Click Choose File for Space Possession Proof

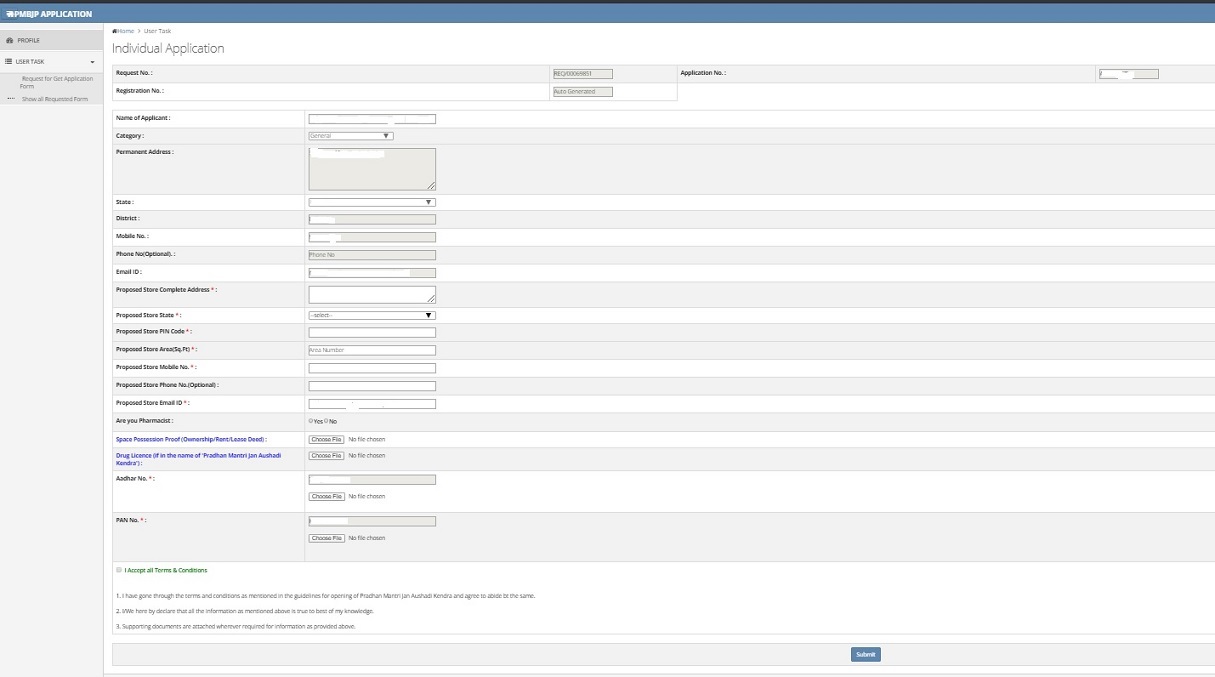tap(326, 438)
